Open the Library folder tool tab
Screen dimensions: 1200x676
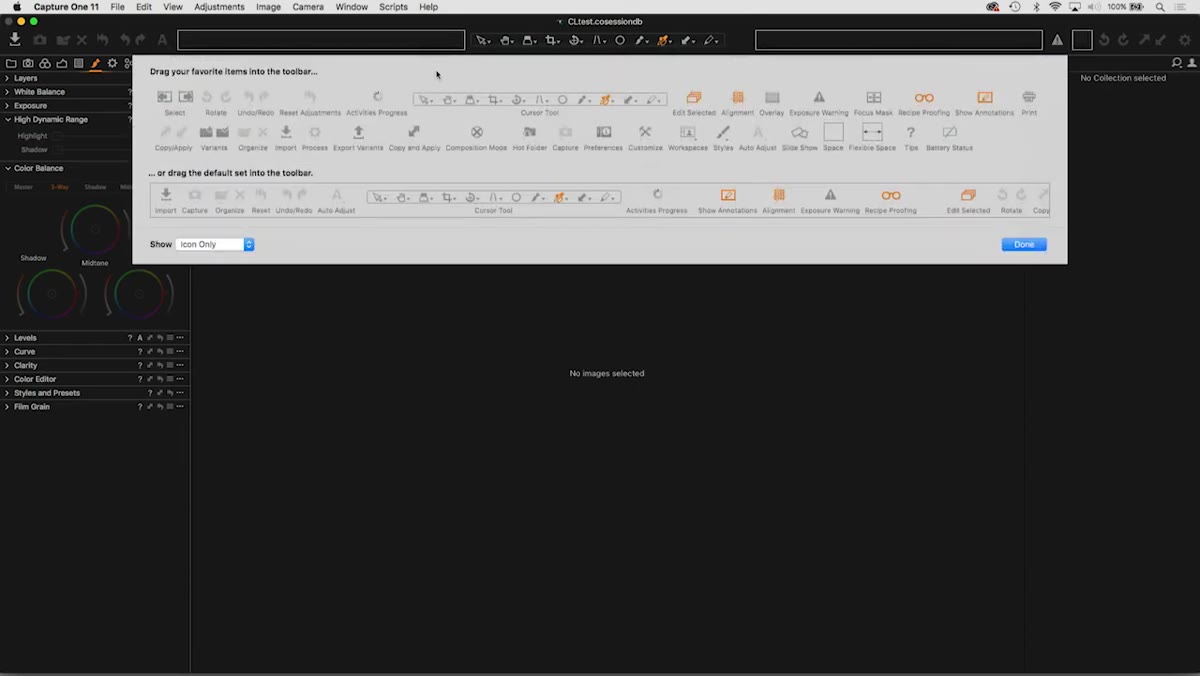coord(11,63)
